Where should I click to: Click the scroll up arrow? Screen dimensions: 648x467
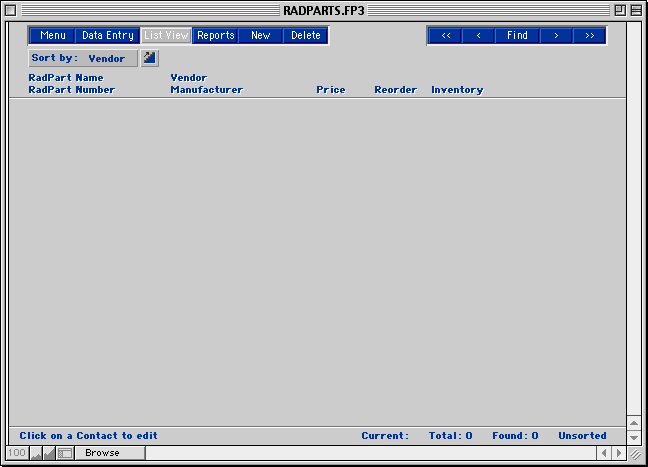634,423
